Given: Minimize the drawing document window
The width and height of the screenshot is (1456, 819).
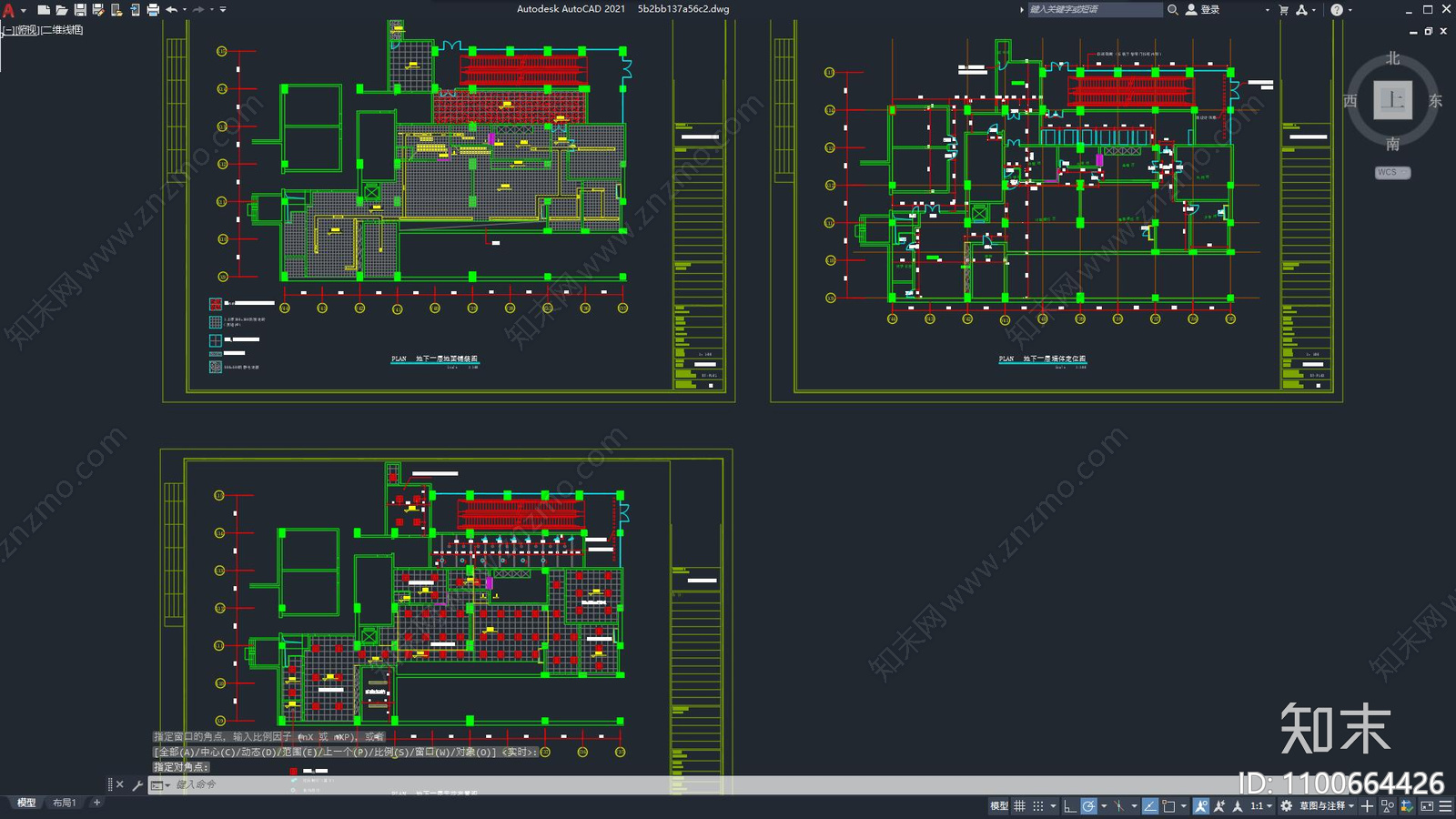Looking at the screenshot, I should coord(1413,31).
